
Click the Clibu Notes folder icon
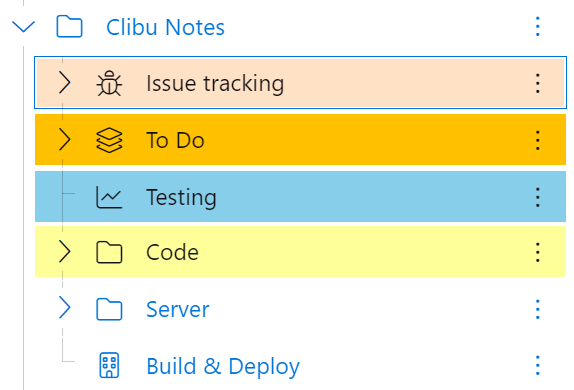click(69, 26)
